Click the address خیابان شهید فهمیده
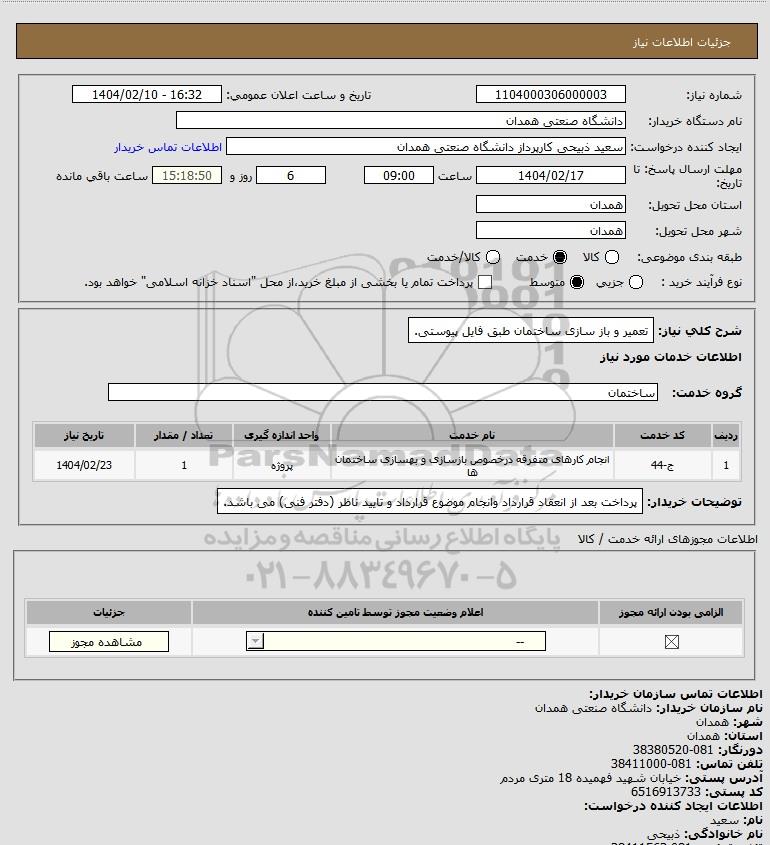The width and height of the screenshot is (770, 845). point(591,778)
